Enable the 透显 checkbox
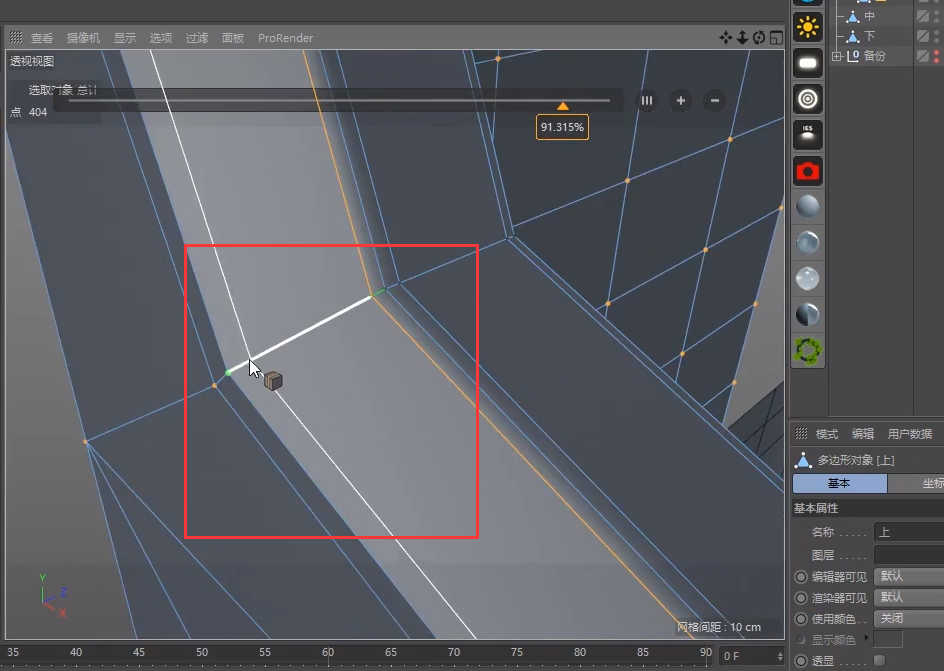The width and height of the screenshot is (944, 671). 880,660
